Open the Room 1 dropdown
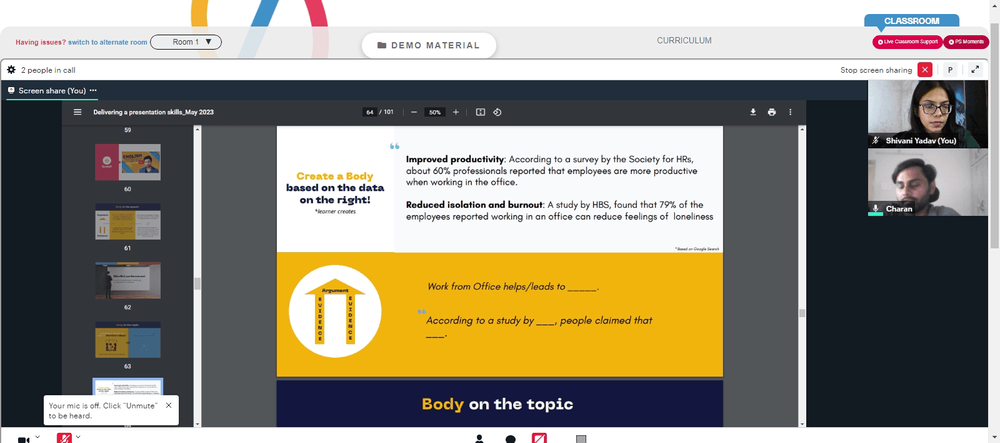The image size is (1000, 443). pyautogui.click(x=186, y=42)
